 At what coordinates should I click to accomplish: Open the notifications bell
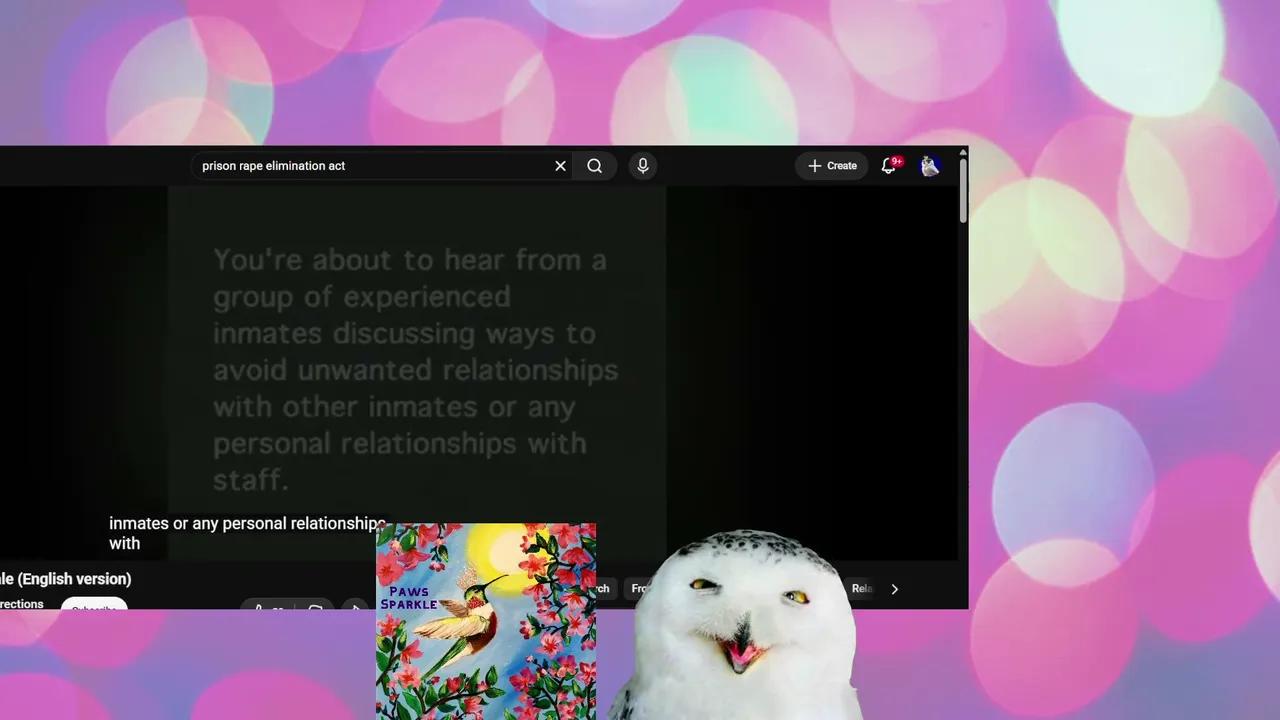[x=888, y=166]
